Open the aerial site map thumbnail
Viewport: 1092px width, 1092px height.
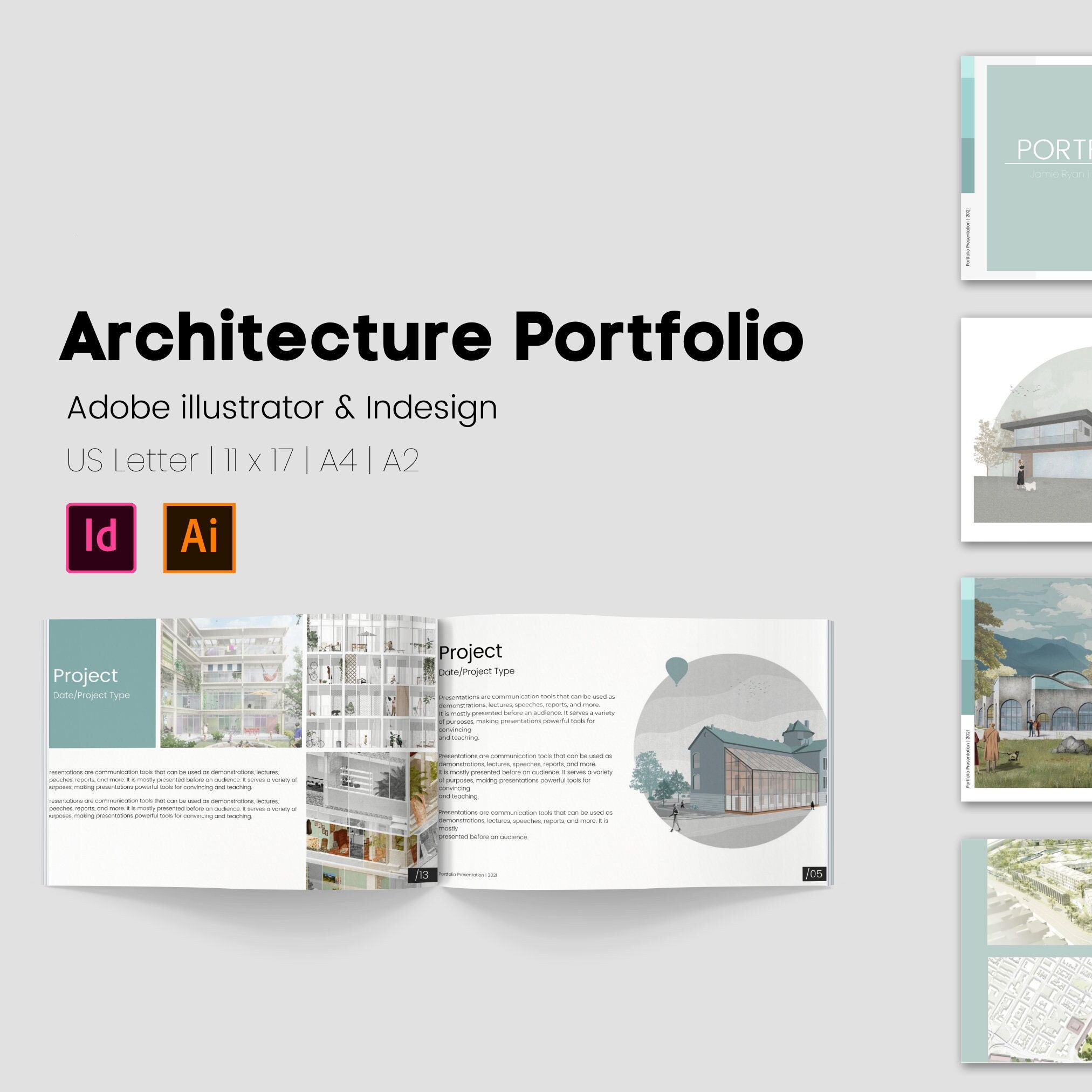1026,951
